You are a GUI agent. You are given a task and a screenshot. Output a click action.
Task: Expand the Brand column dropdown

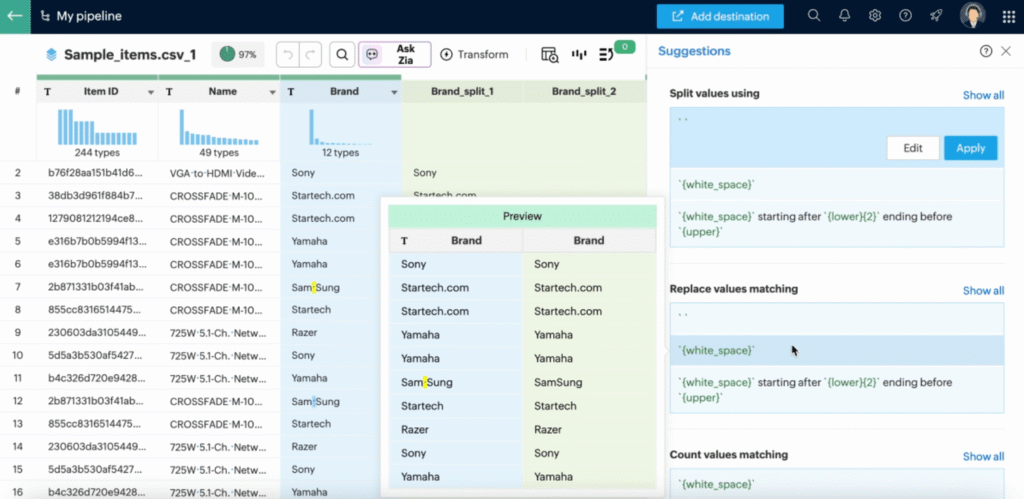pos(394,93)
